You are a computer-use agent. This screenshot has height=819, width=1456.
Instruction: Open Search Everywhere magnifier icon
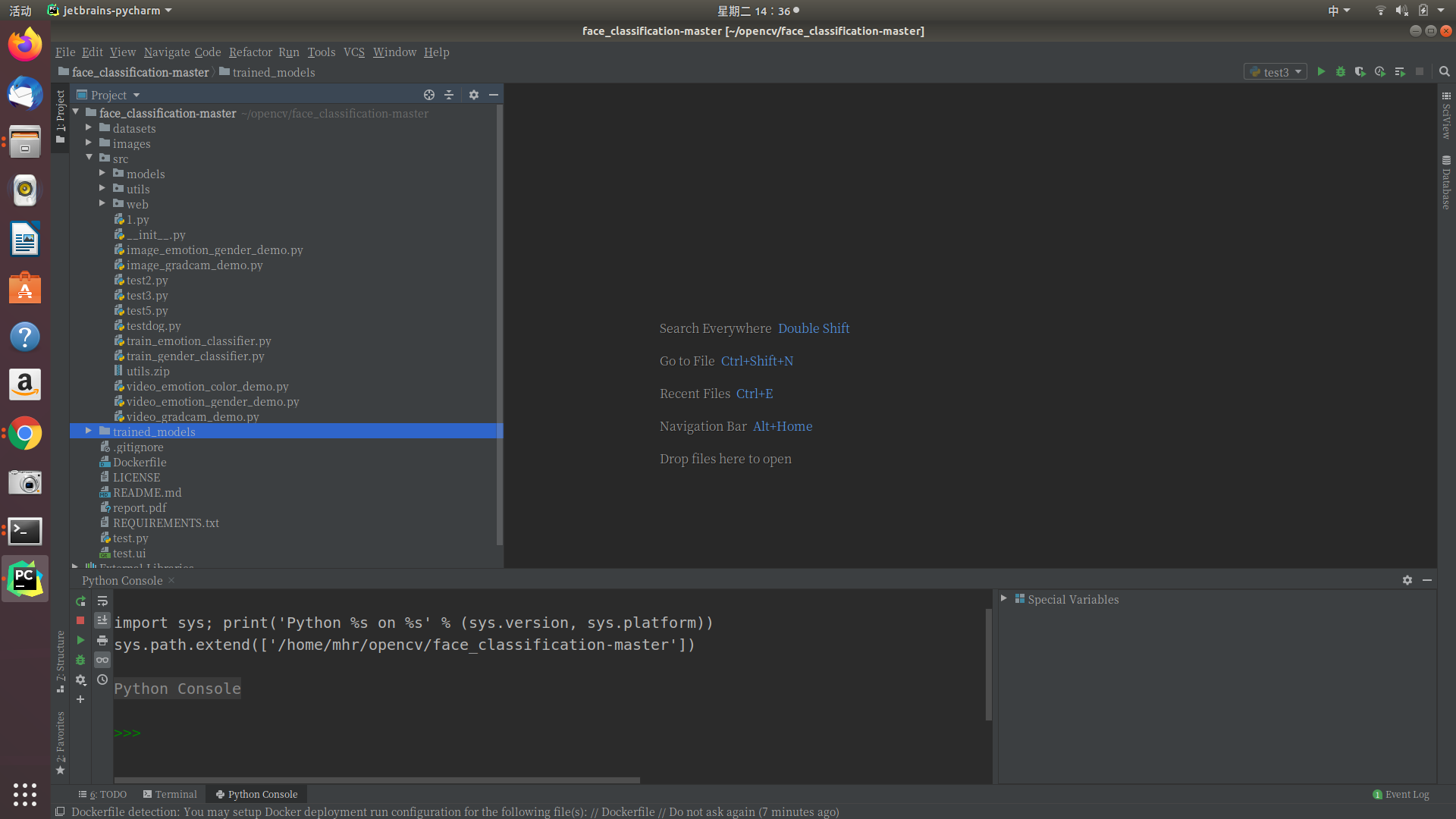point(1445,71)
